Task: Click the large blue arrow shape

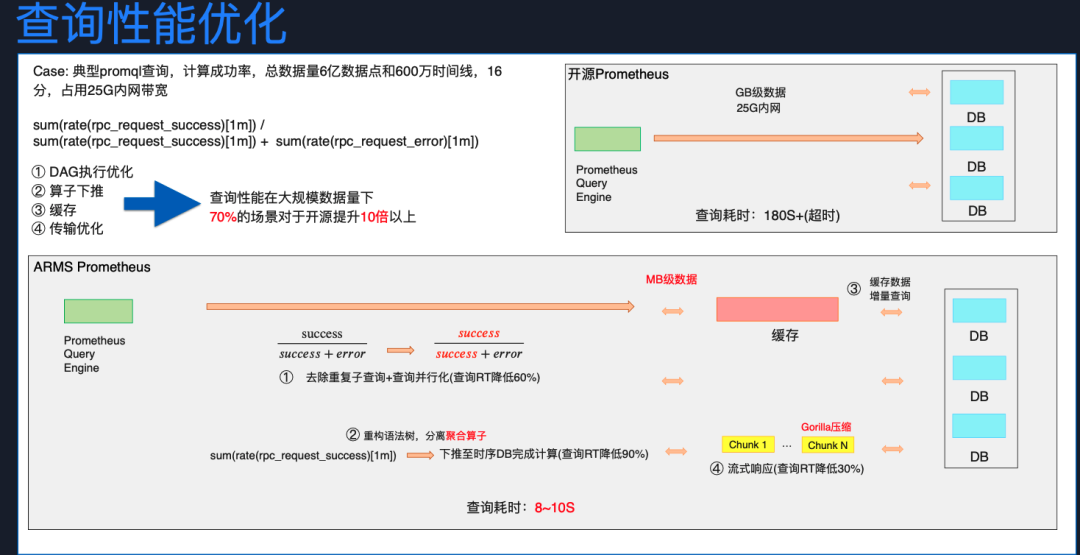Action: coord(160,203)
